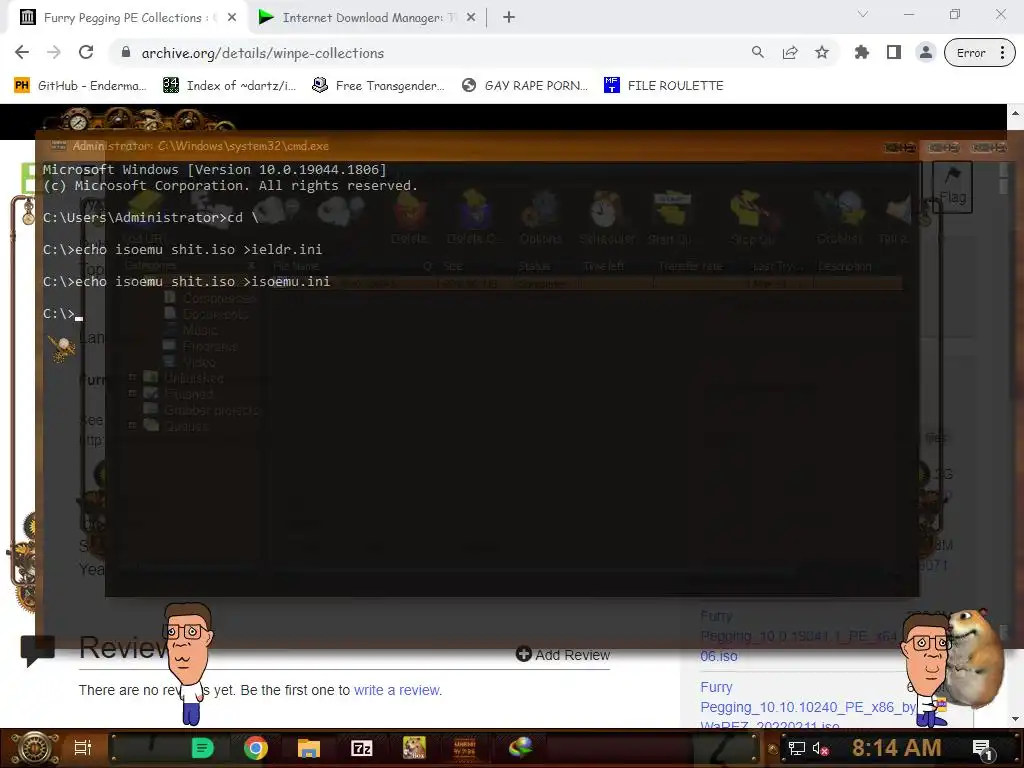Image resolution: width=1024 pixels, height=768 pixels.
Task: Close the Internet Download Manager tab
Action: click(x=471, y=18)
